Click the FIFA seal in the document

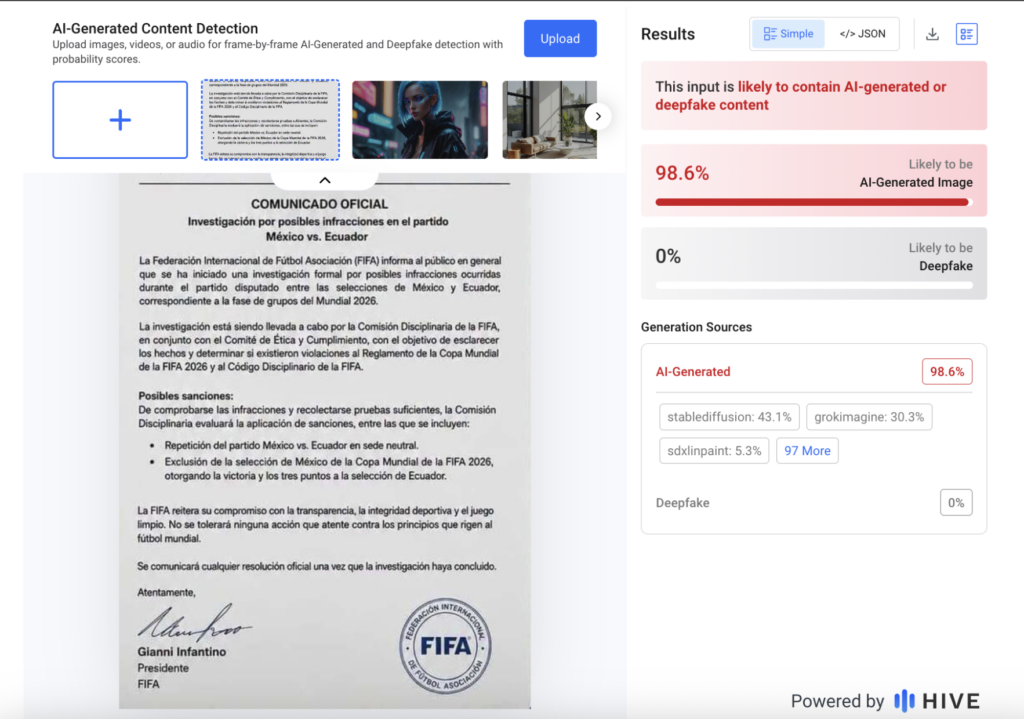(x=445, y=646)
